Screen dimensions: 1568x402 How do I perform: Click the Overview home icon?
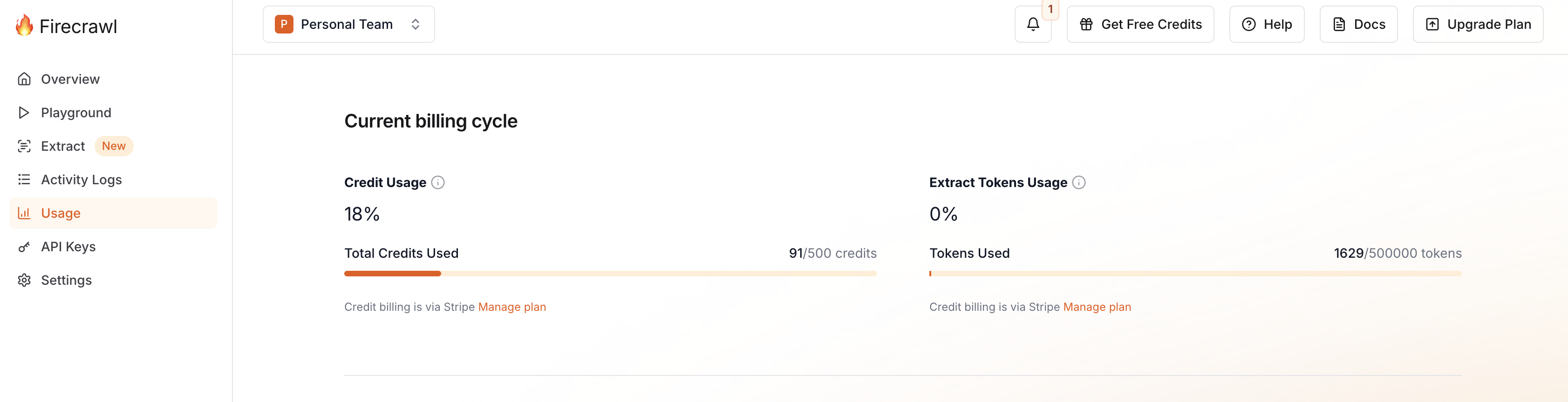tap(24, 79)
